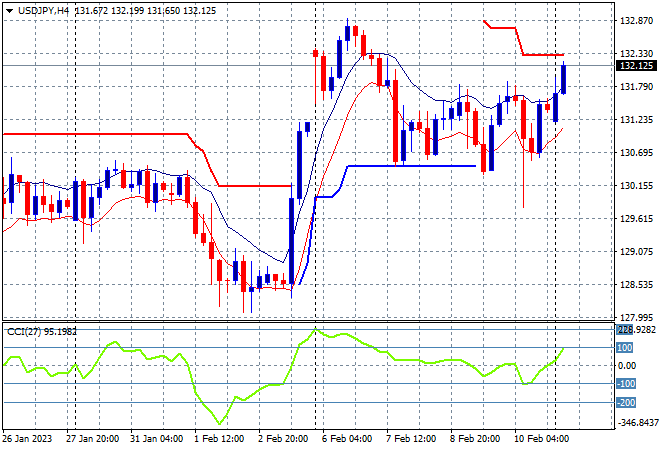Select the OHLC values 131.672 132.199 131.650 132.125
Image resolution: width=660 pixels, height=450 pixels.
(x=145, y=11)
